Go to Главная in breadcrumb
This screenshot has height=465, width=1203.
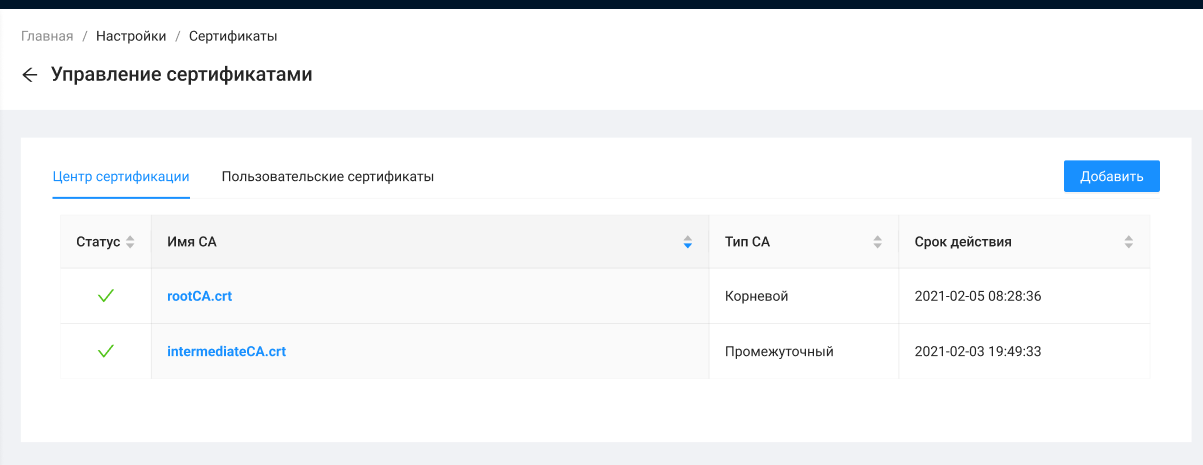pos(47,36)
